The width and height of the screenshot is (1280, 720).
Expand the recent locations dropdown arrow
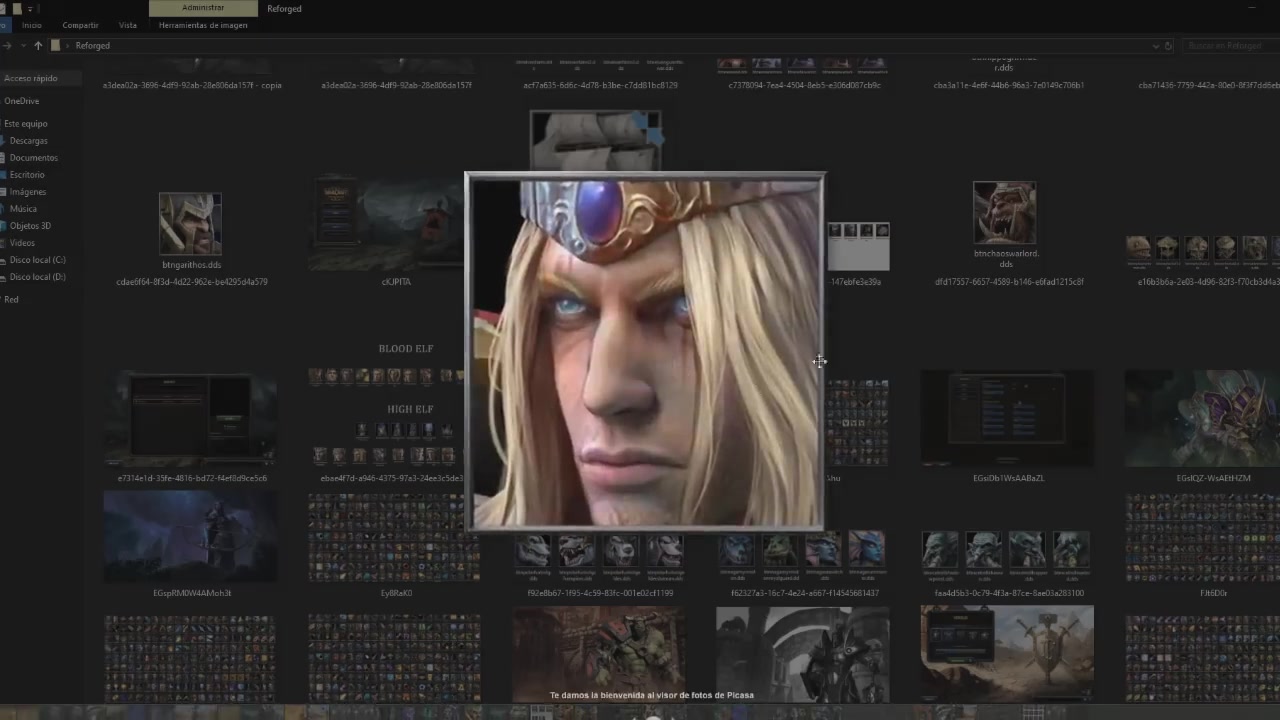tap(22, 46)
